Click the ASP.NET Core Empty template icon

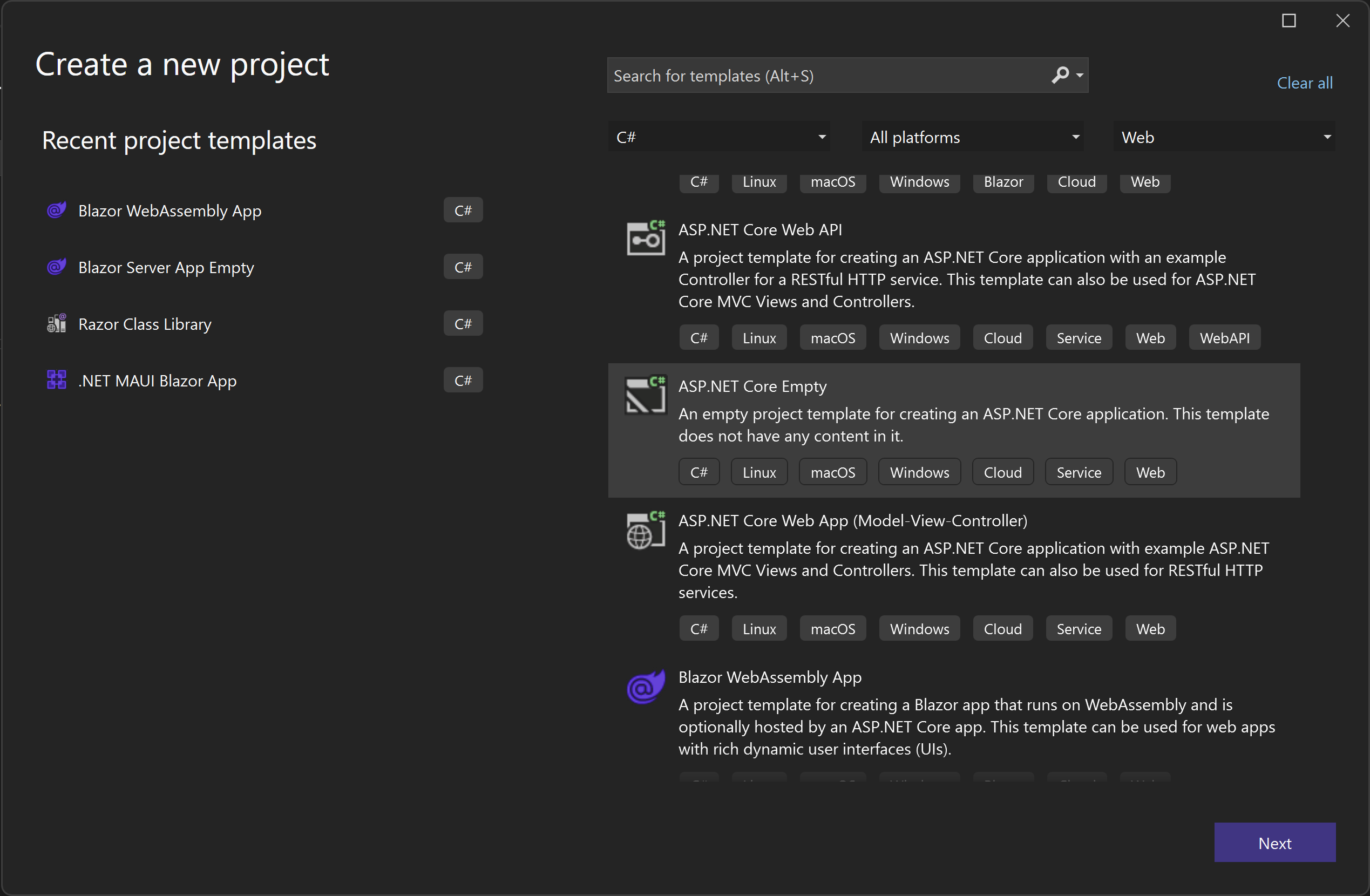coord(645,395)
